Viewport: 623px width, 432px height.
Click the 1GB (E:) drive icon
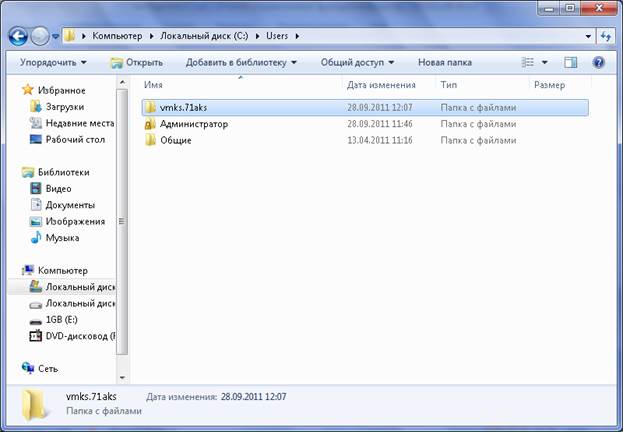[x=36, y=321]
